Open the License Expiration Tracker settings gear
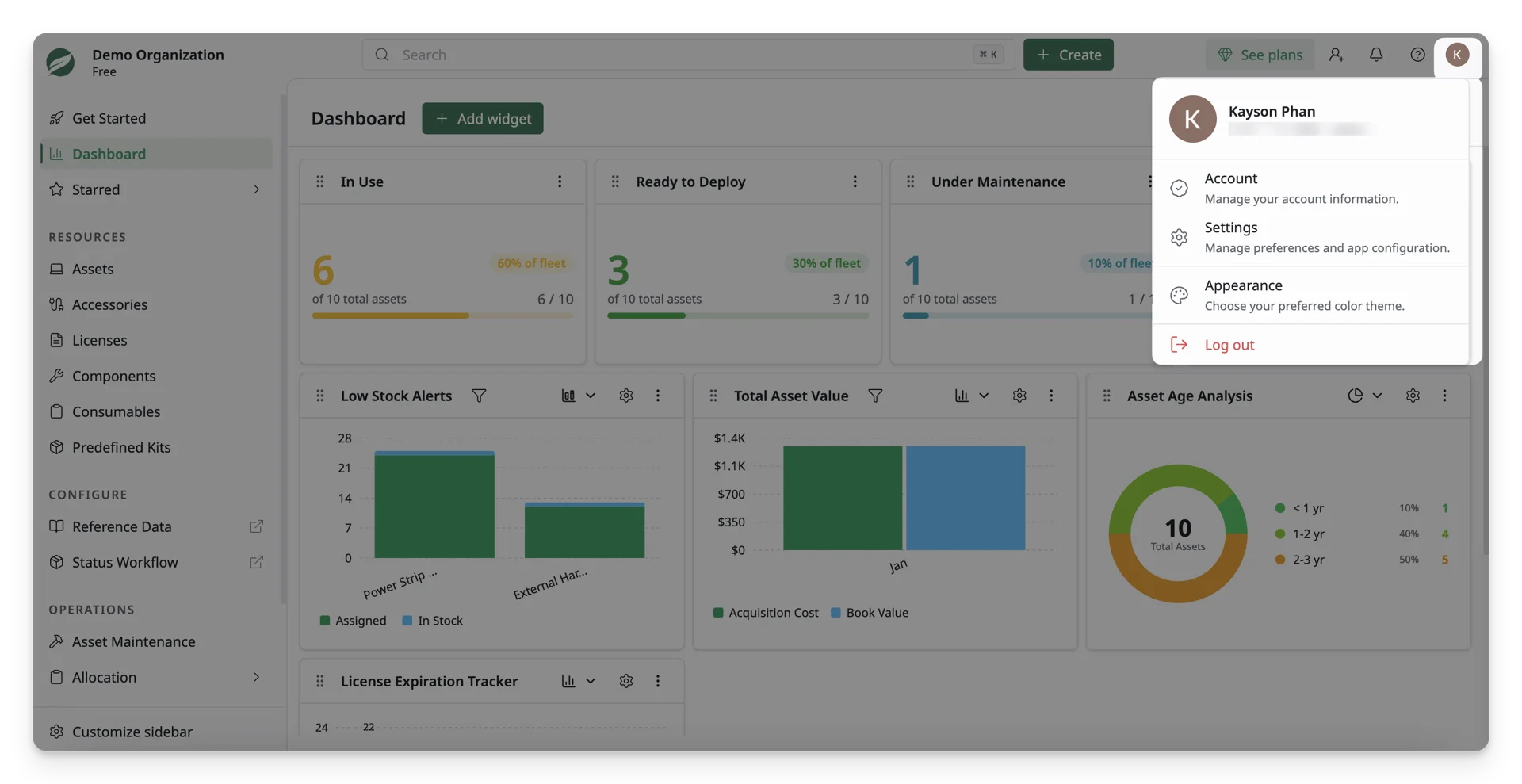This screenshot has height=784, width=1522. 626,681
